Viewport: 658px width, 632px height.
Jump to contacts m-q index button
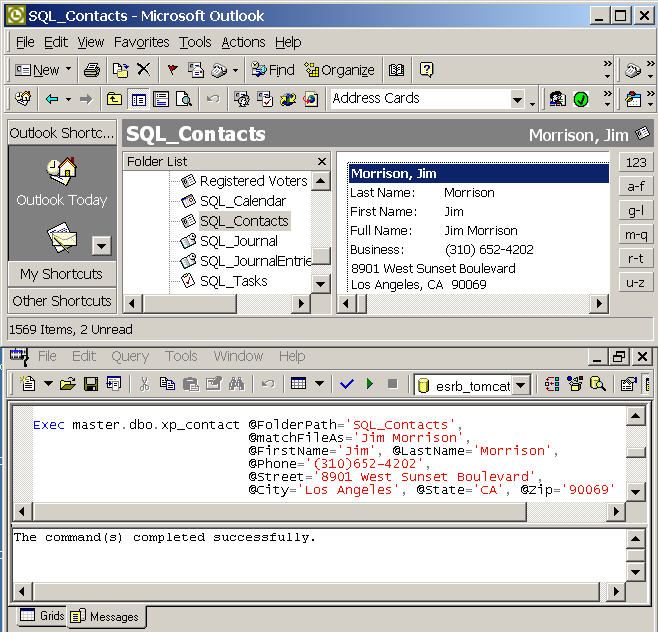click(x=636, y=235)
